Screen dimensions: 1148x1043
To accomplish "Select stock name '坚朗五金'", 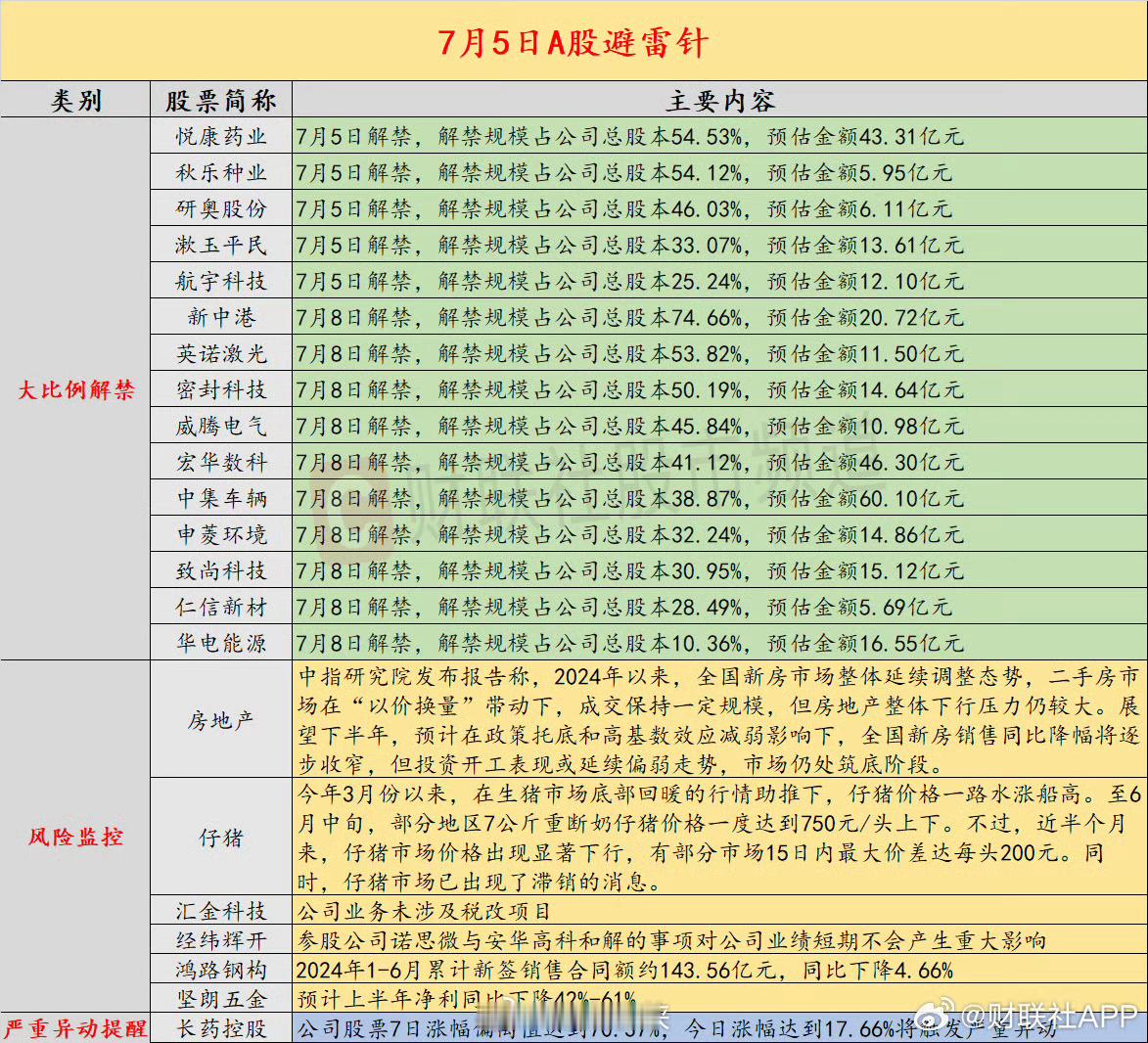I will (x=221, y=999).
